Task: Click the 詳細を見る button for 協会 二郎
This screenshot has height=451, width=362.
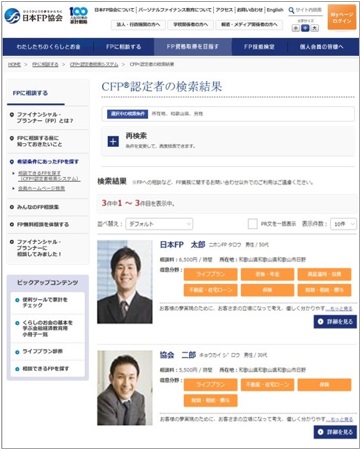Action: [335, 432]
